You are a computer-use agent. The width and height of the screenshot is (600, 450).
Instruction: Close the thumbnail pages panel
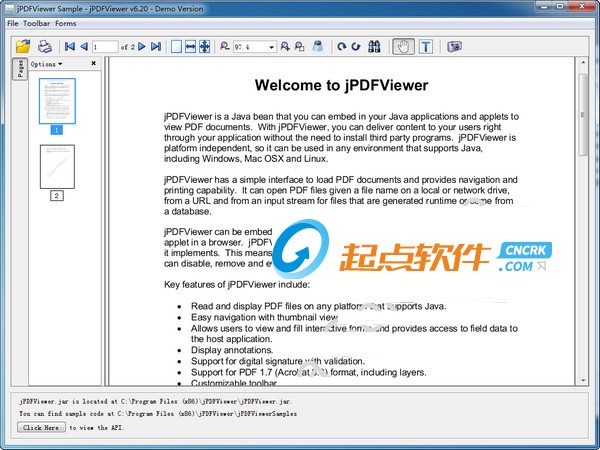[x=94, y=63]
